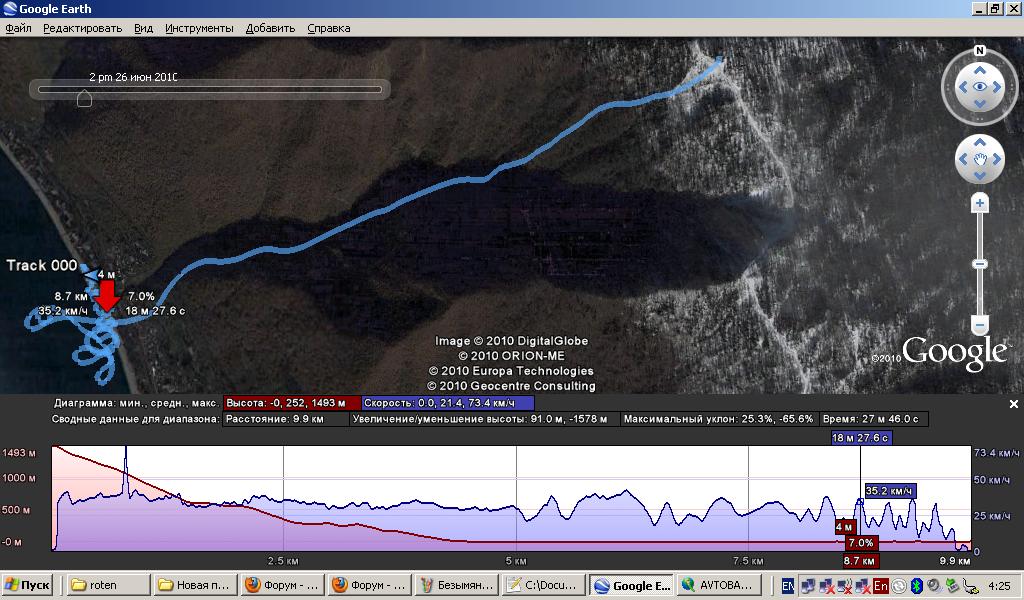Toggle the Высота elevation graph legend
Viewport: 1024px width, 600px height.
[x=292, y=403]
